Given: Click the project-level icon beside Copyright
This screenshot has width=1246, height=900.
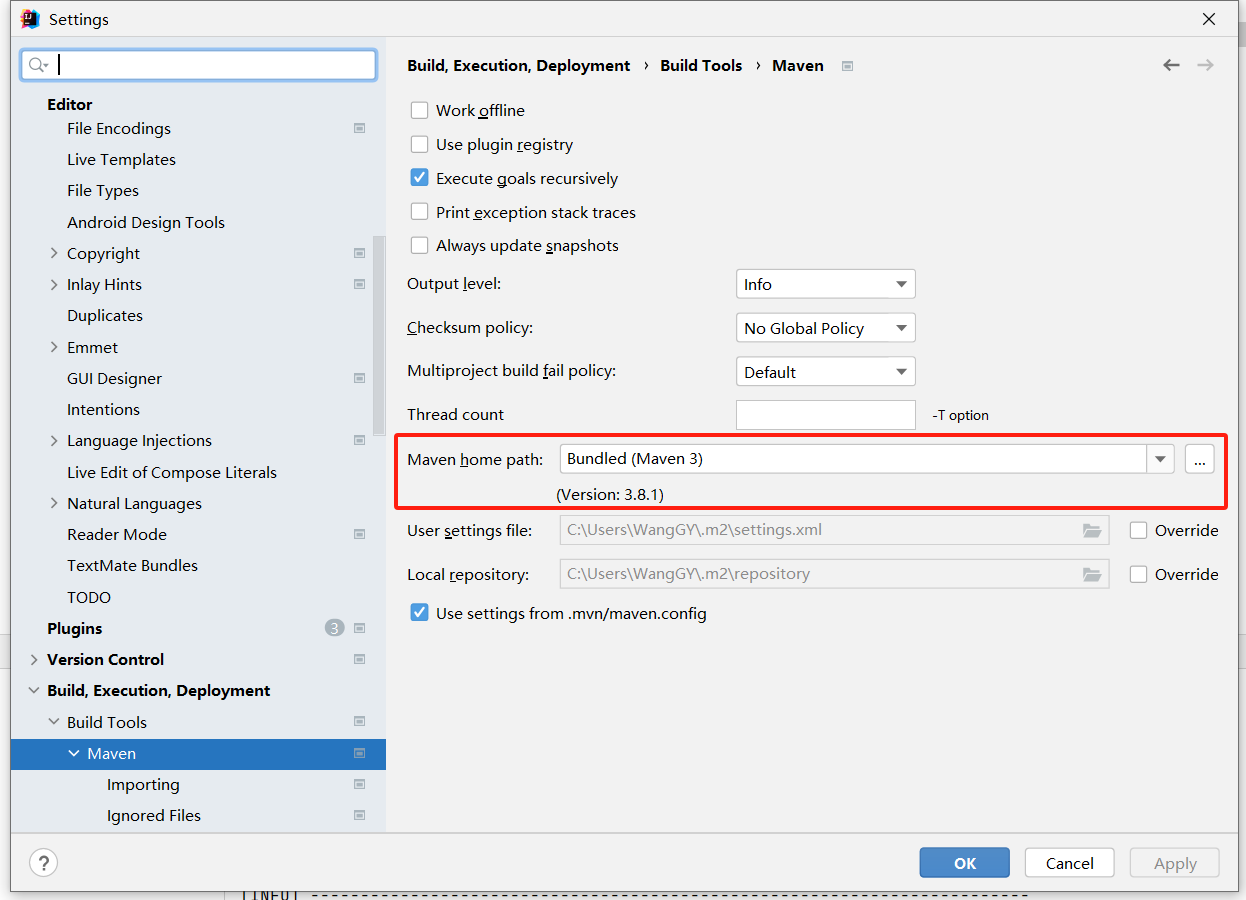Looking at the screenshot, I should [359, 253].
